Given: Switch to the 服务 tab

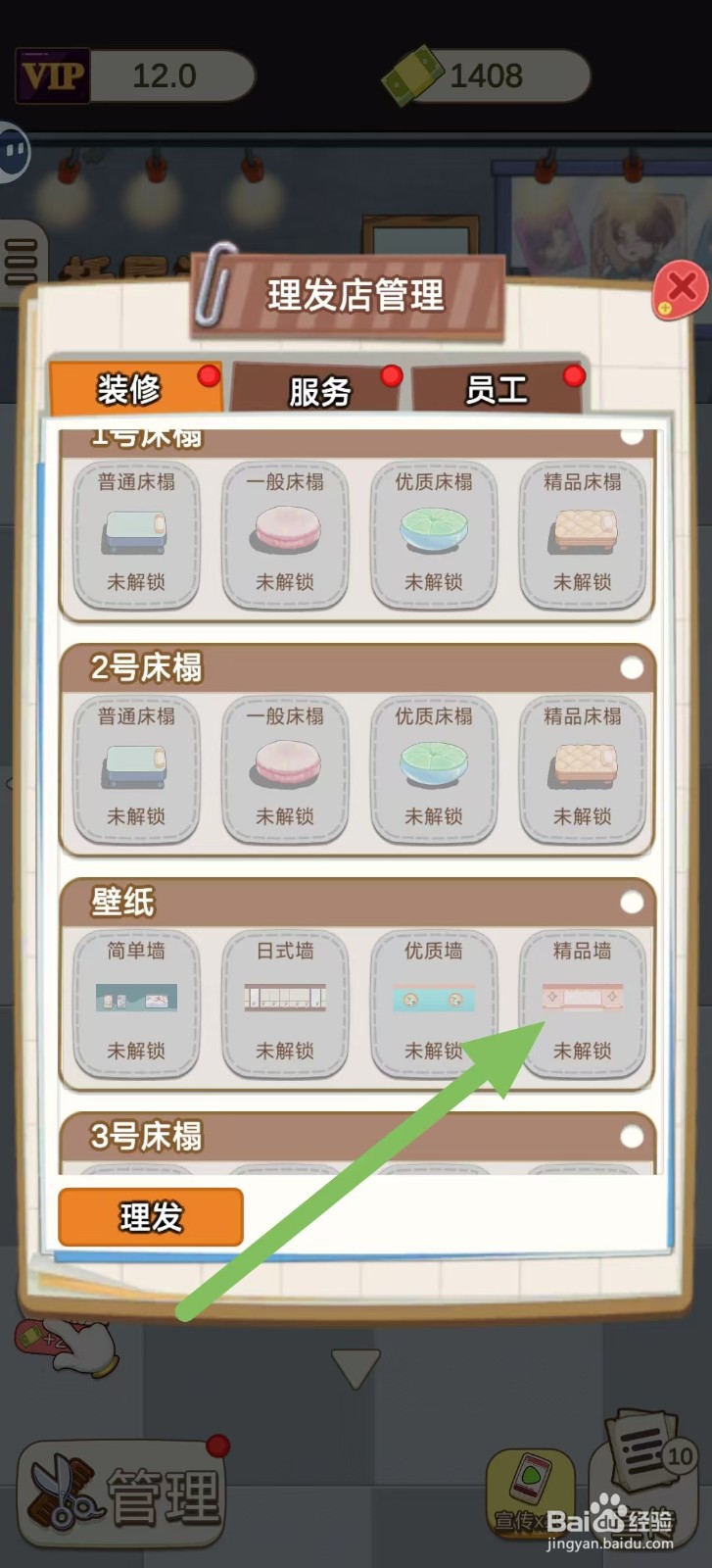Looking at the screenshot, I should [319, 390].
